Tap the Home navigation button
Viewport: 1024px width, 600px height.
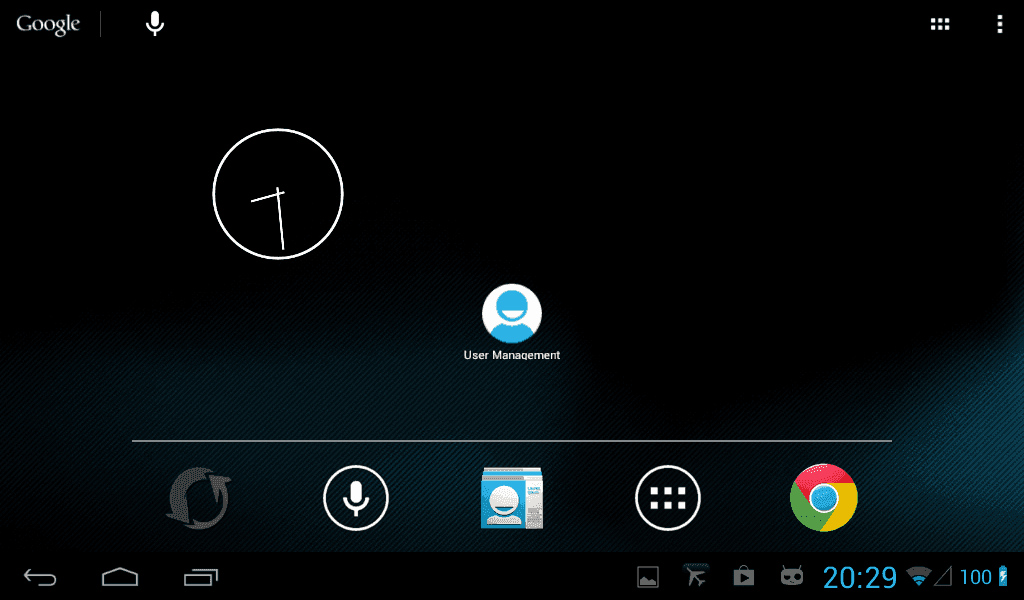coord(120,577)
